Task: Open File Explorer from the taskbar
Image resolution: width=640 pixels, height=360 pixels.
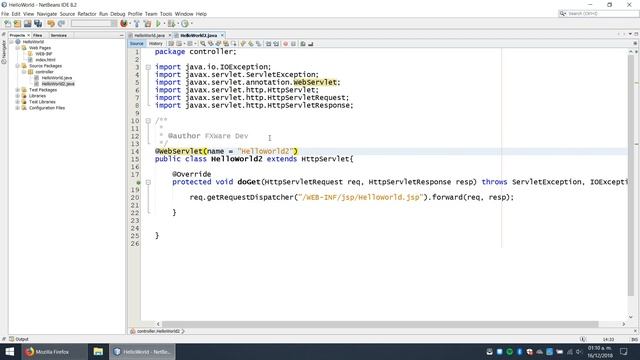Action: pos(98,351)
